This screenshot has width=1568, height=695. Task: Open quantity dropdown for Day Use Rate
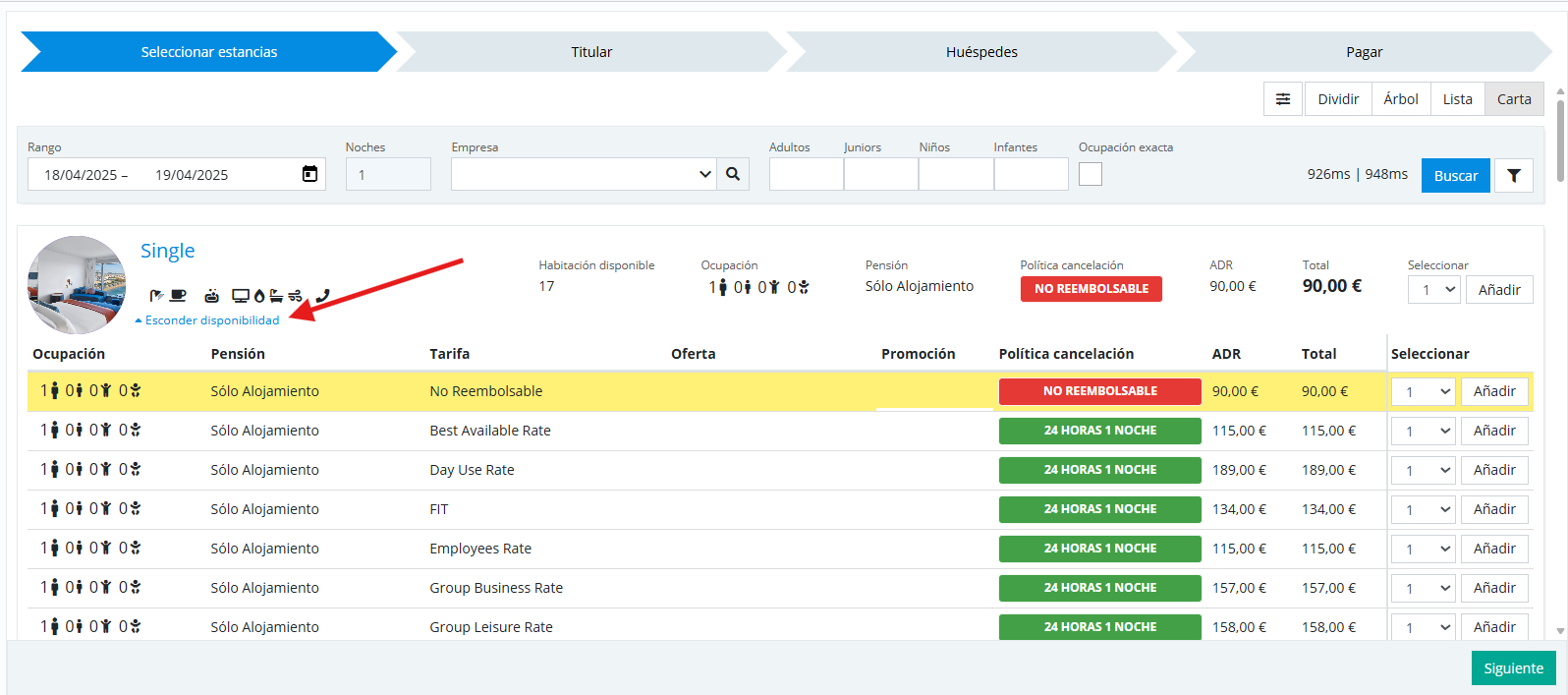[1424, 470]
